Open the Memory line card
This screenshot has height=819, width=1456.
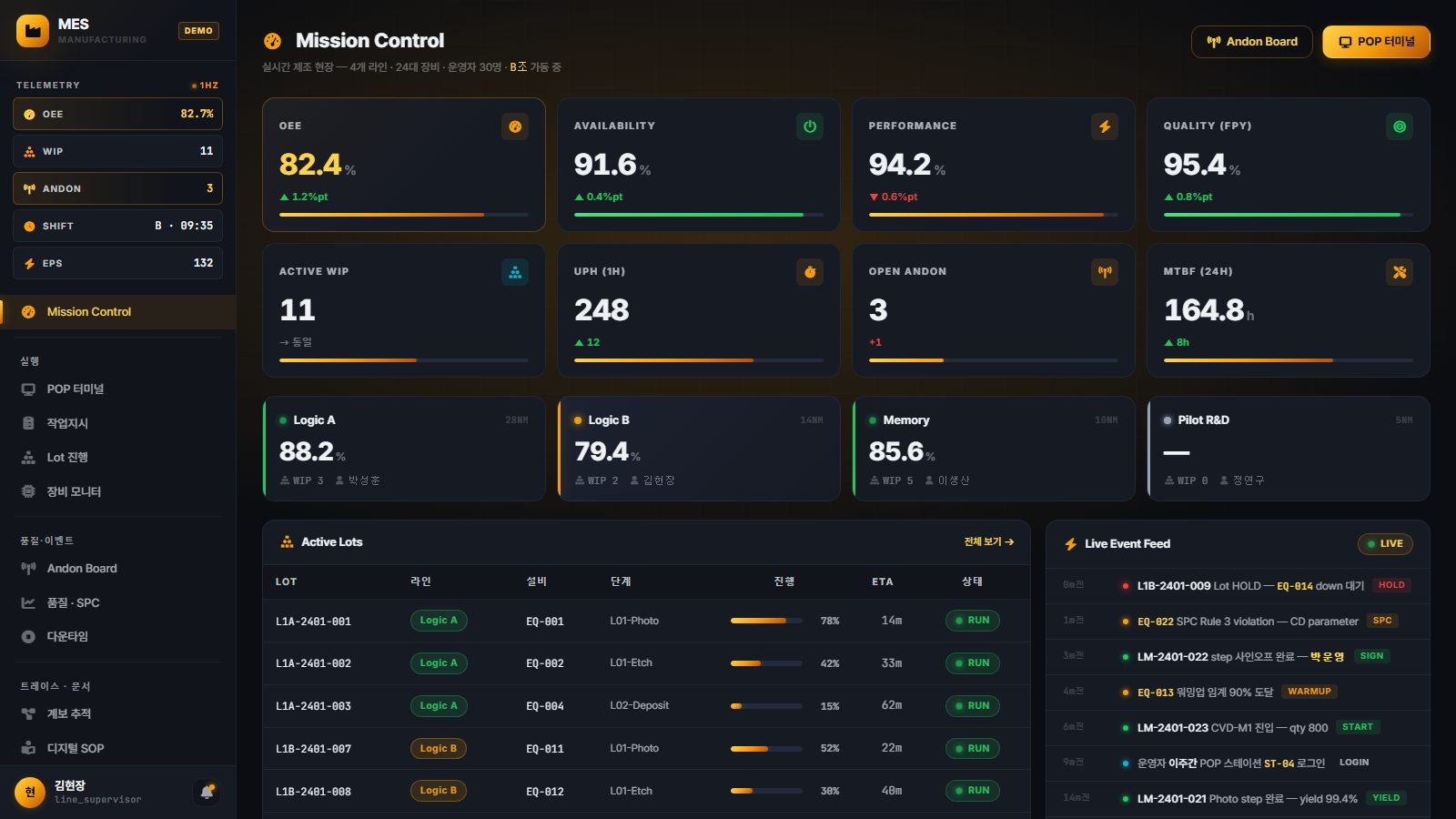click(x=994, y=449)
